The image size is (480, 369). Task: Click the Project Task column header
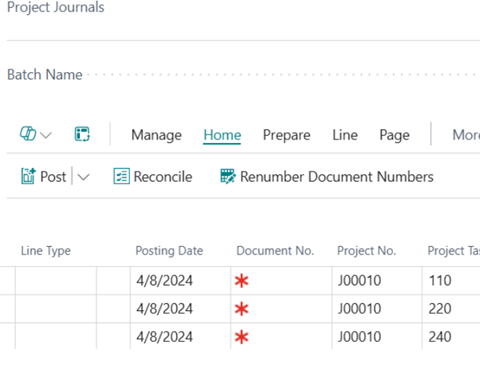(x=454, y=251)
